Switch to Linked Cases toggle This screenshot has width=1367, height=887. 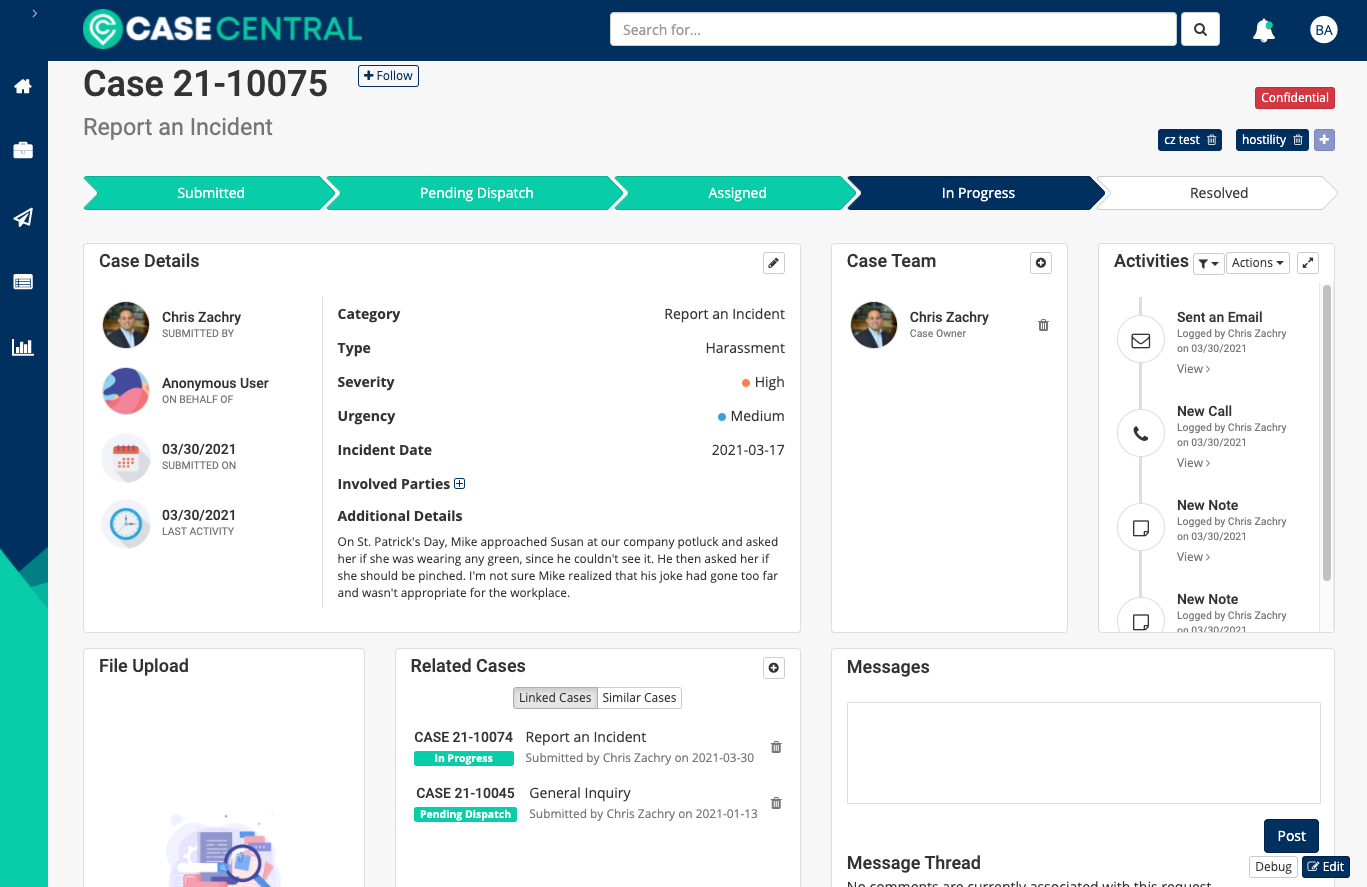[555, 698]
